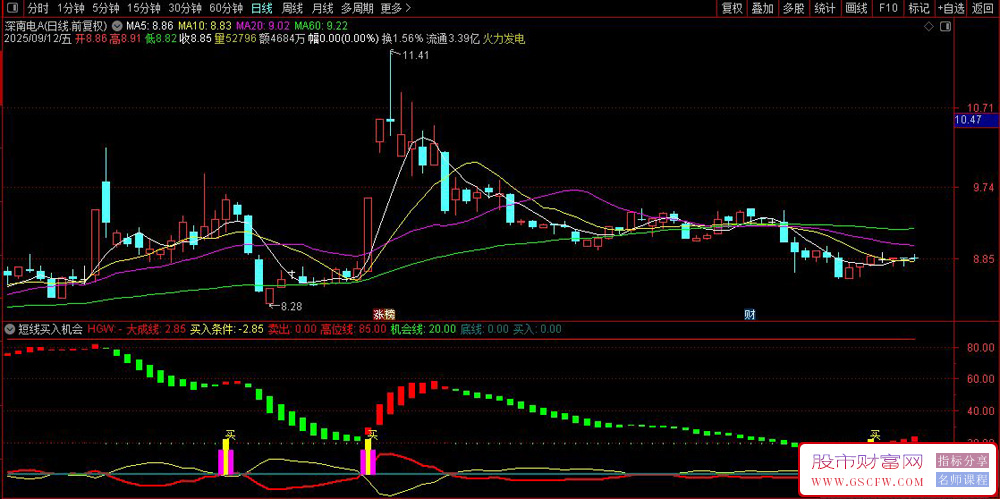This screenshot has height=499, width=1000.
Task: Click the 叠加 overlay button
Action: point(763,8)
